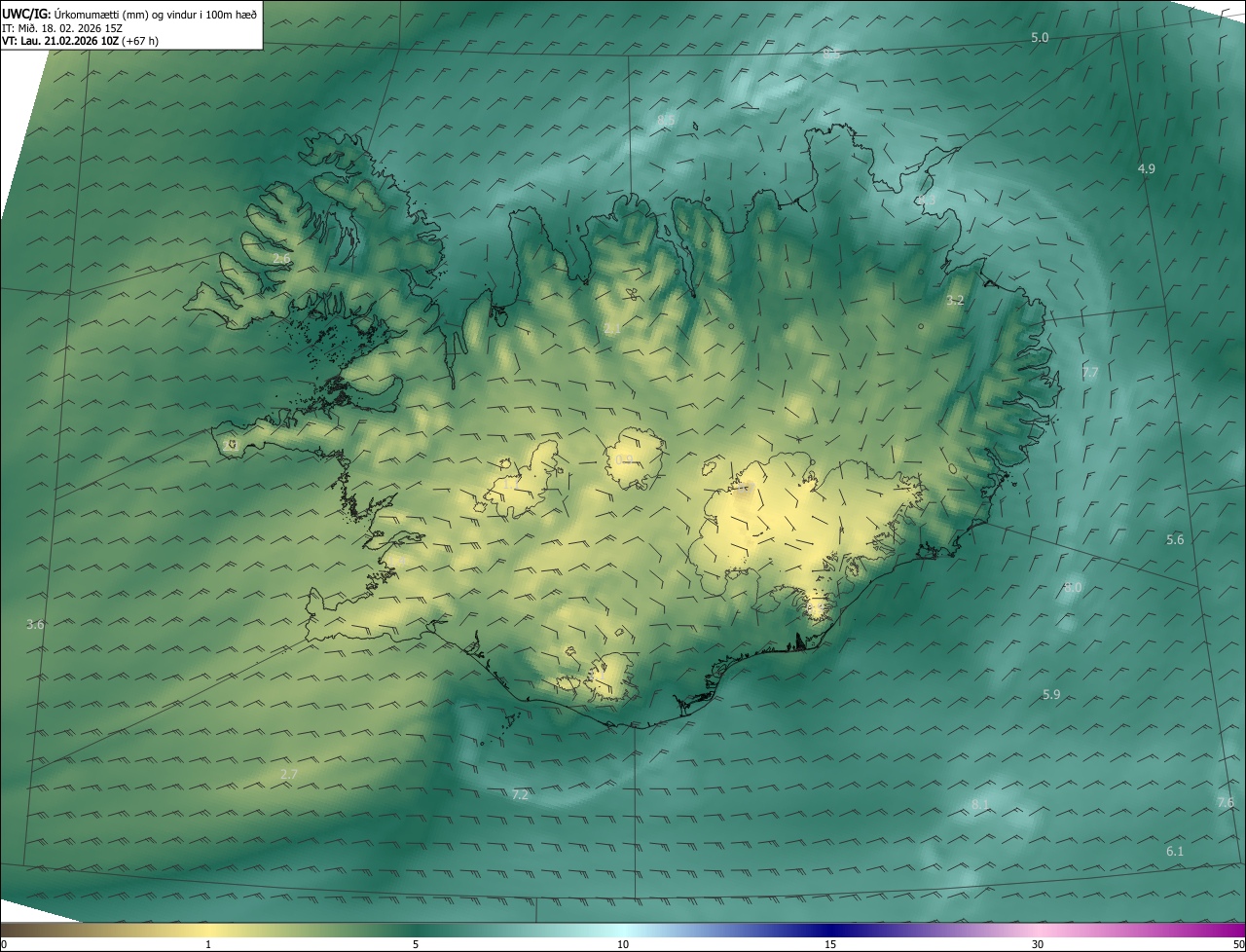
Task: Click the 8.1 value label on the map
Action: [980, 805]
